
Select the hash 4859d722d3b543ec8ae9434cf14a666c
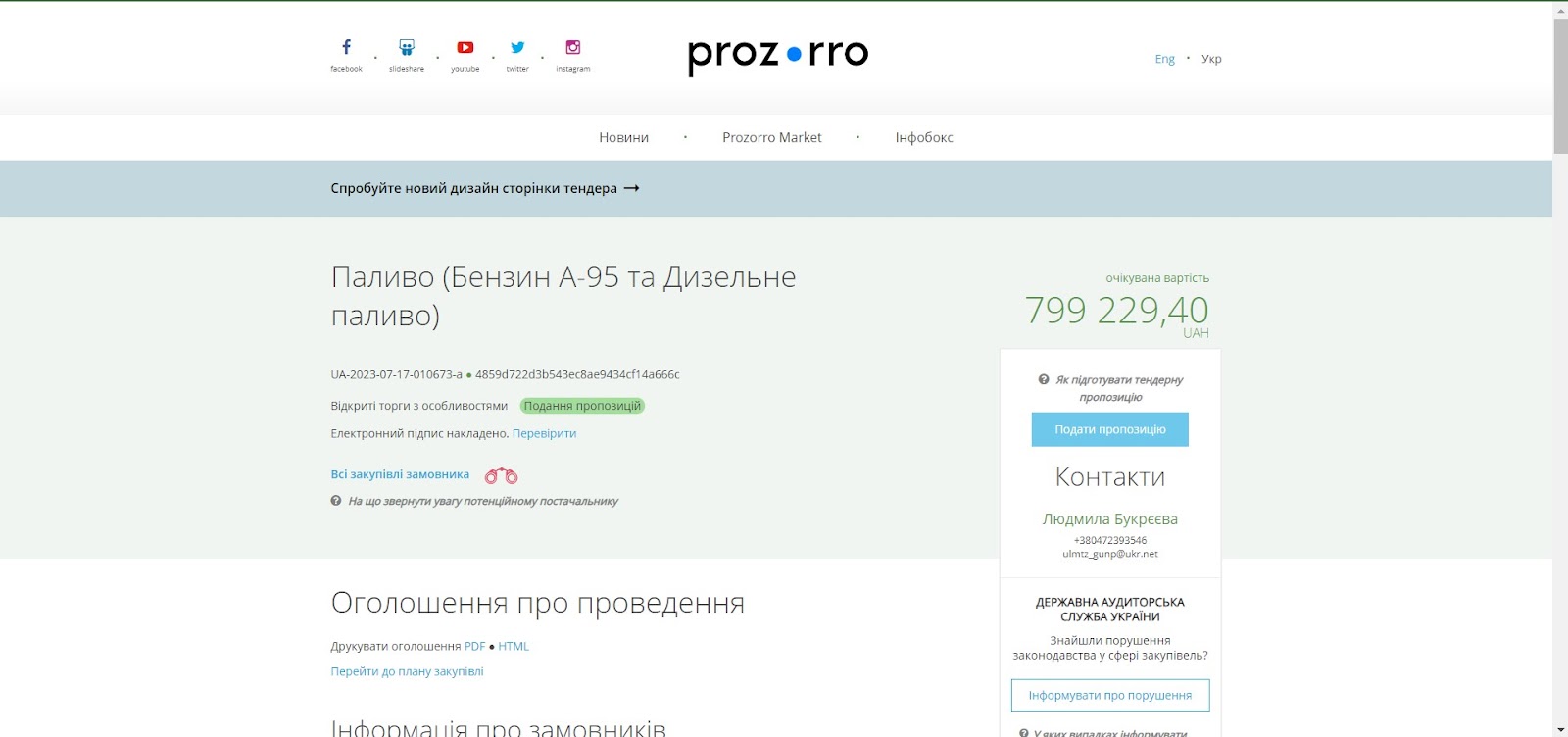click(577, 374)
